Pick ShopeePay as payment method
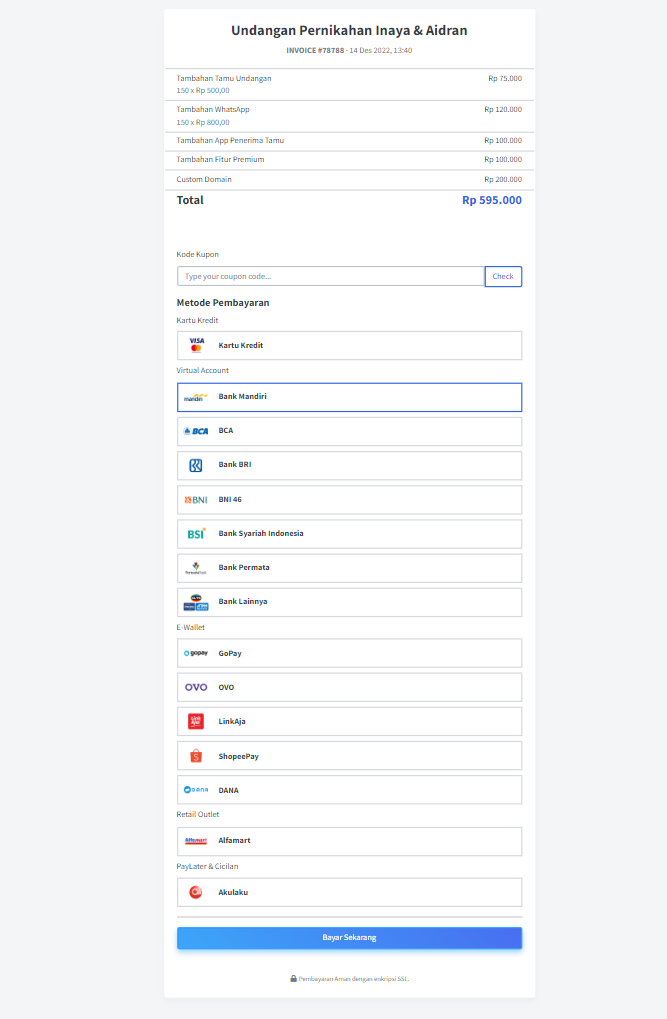667x1019 pixels. click(x=349, y=756)
